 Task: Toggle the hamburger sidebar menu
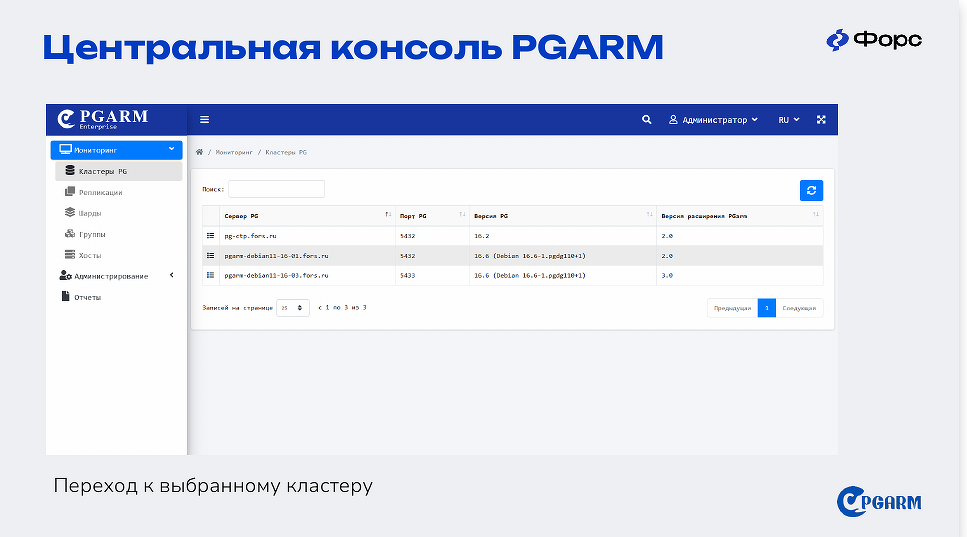coord(205,120)
